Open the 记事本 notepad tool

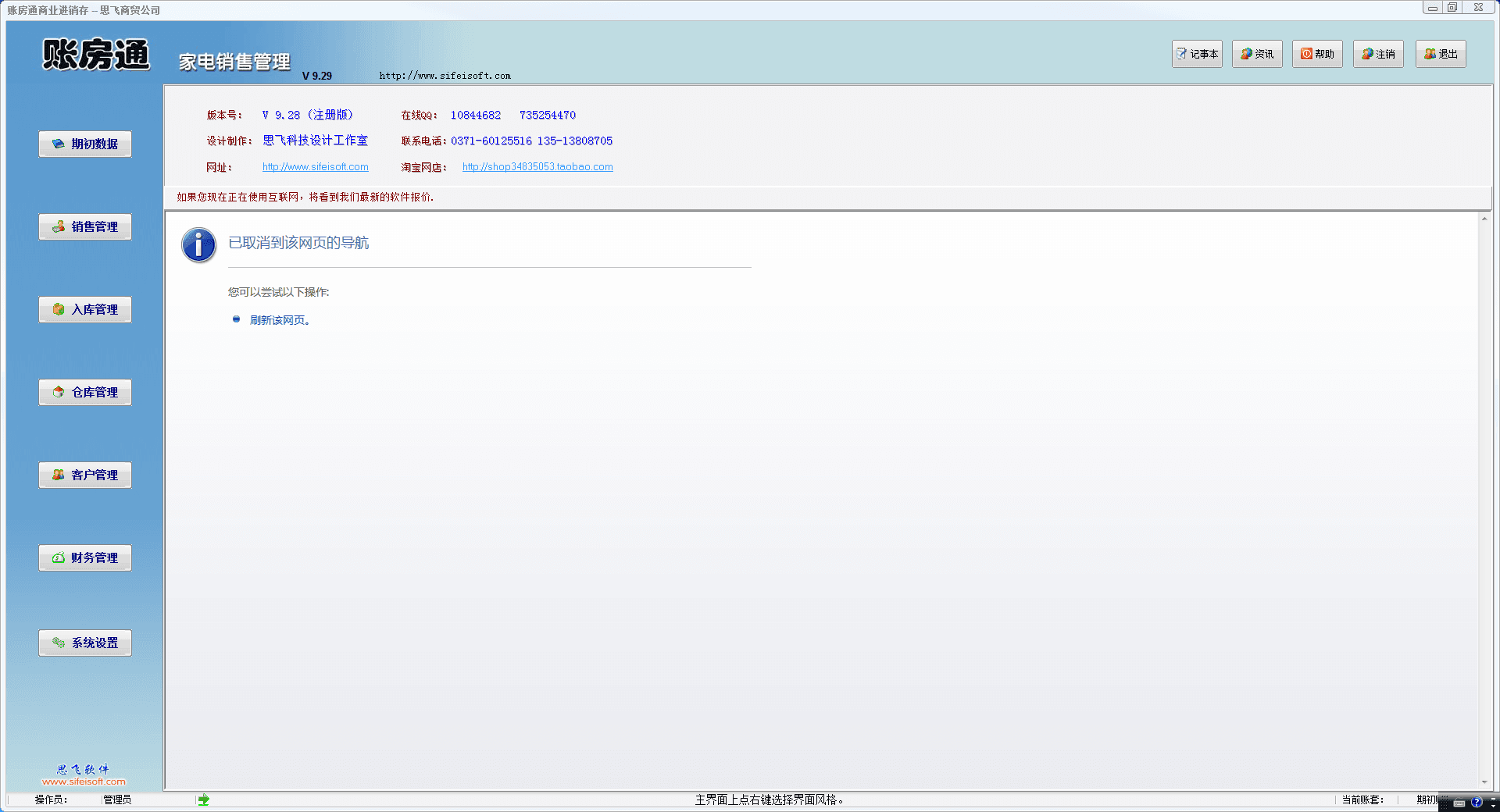(x=1197, y=54)
